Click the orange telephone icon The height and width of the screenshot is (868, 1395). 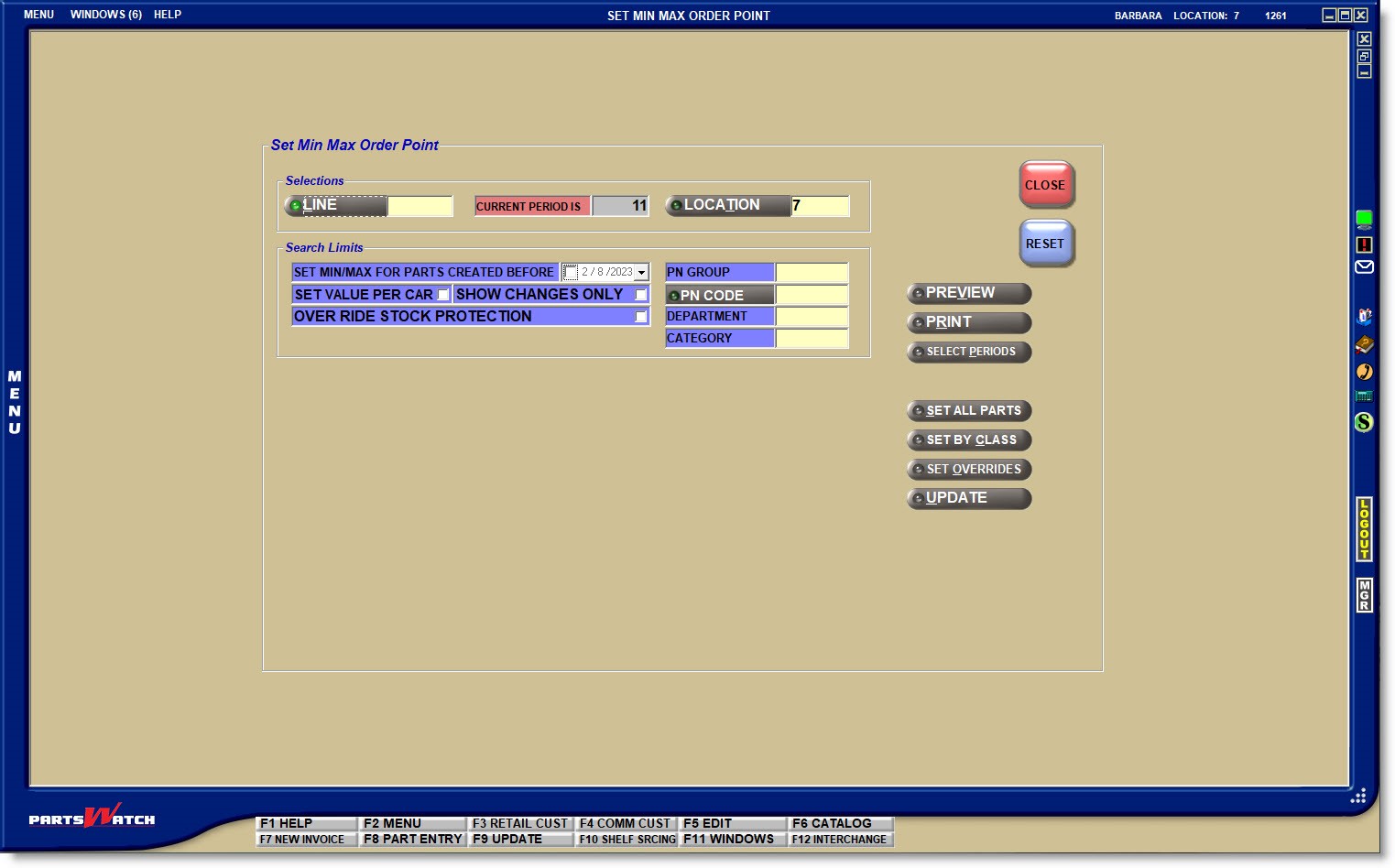1364,371
